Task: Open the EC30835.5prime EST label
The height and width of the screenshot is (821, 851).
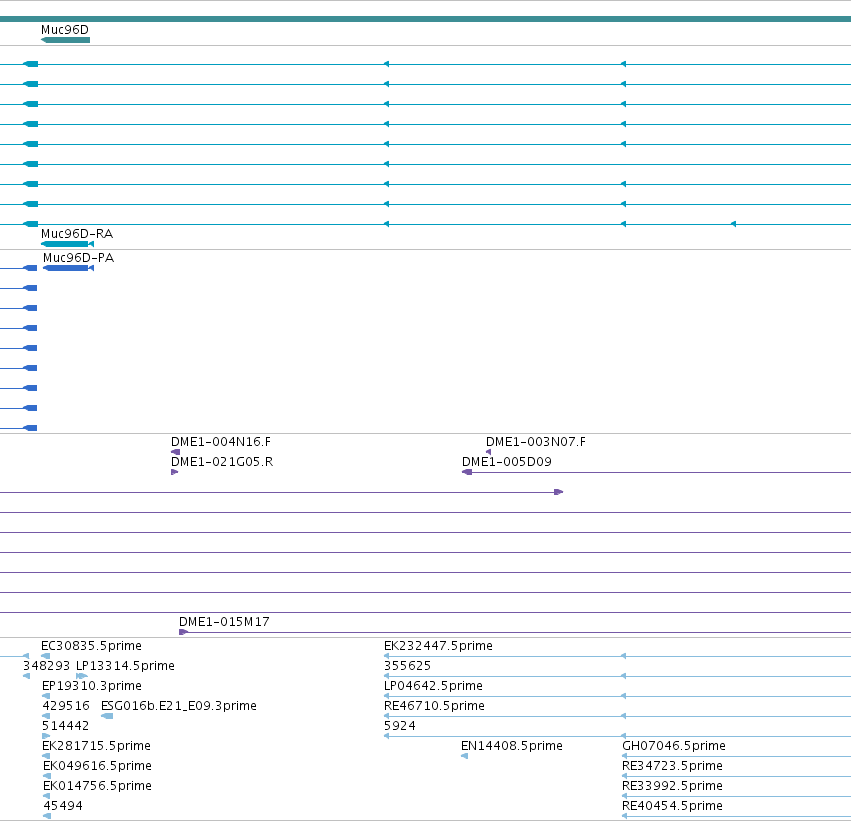Action: 91,646
